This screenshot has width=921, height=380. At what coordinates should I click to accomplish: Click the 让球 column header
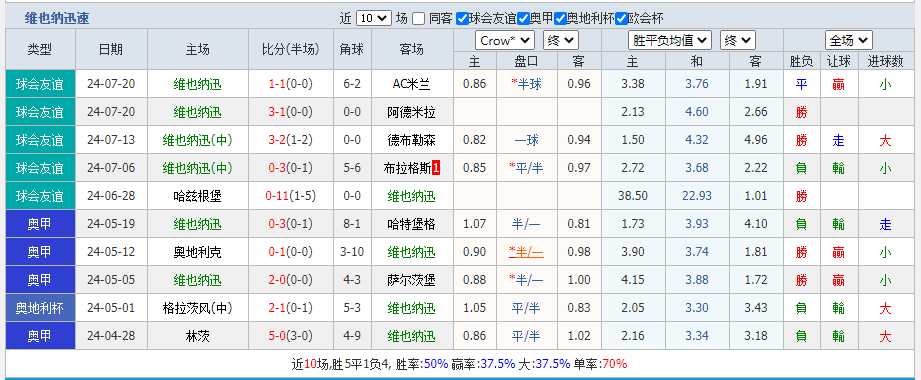[x=838, y=61]
